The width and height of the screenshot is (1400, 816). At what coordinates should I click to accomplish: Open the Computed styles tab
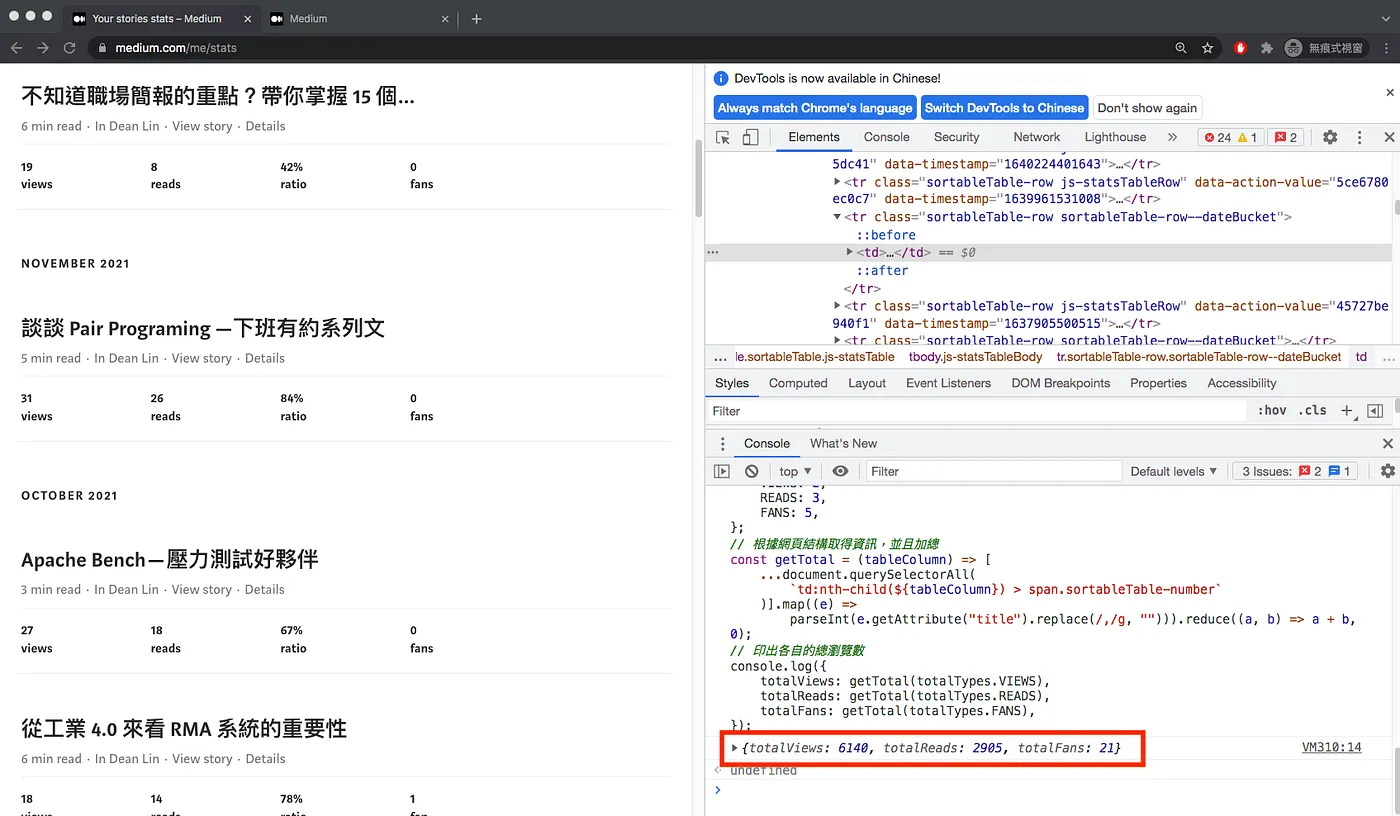pos(798,383)
